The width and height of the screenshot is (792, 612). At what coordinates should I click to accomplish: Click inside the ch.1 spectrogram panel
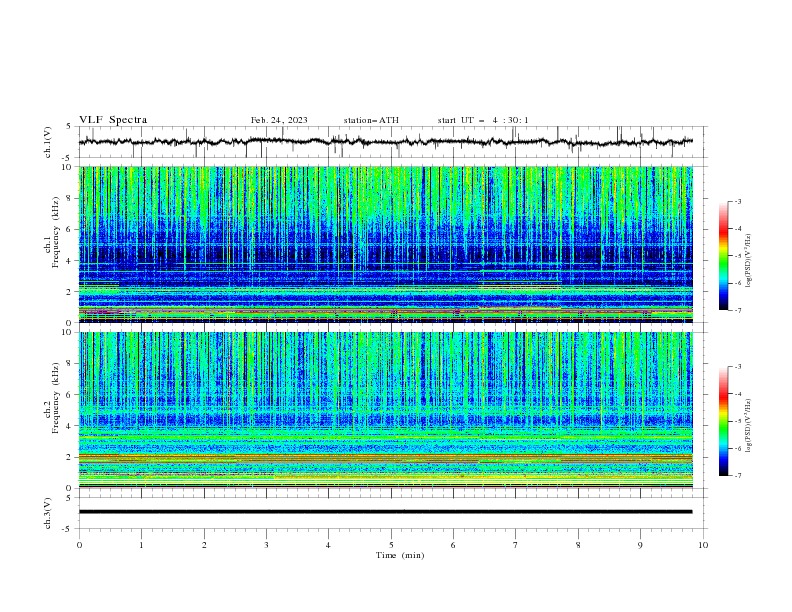pyautogui.click(x=386, y=244)
